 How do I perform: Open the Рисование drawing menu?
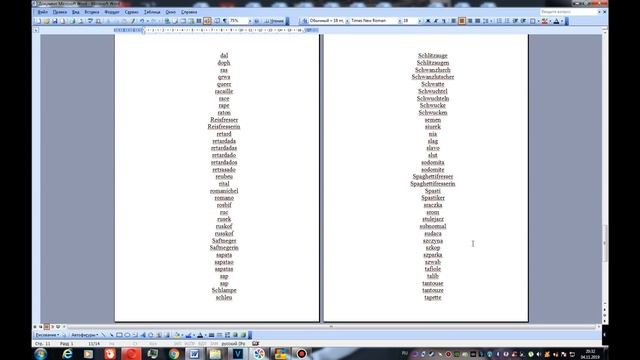point(47,335)
